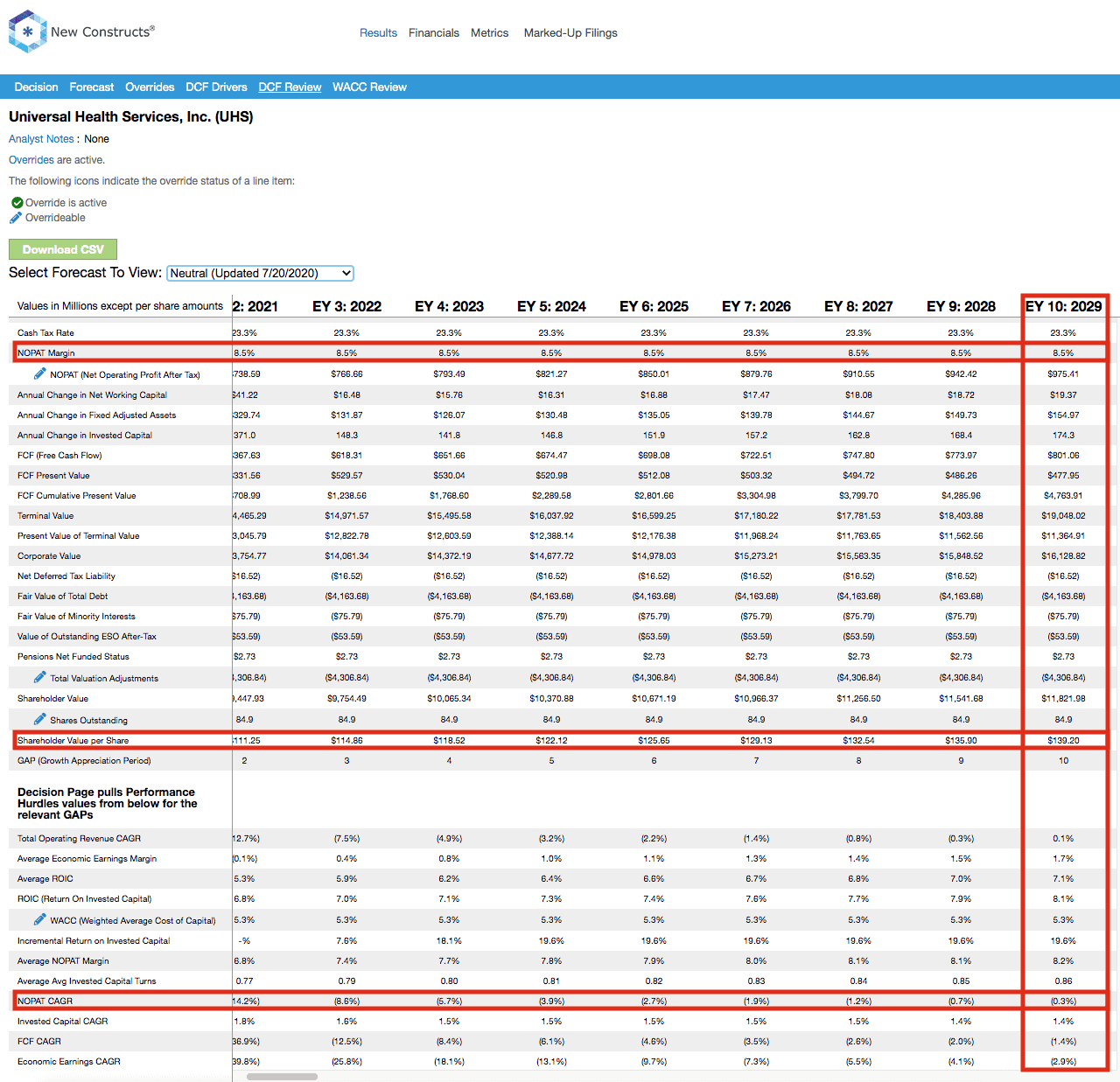Click the 'Fair Value of Total Debt' row label

pos(63,596)
